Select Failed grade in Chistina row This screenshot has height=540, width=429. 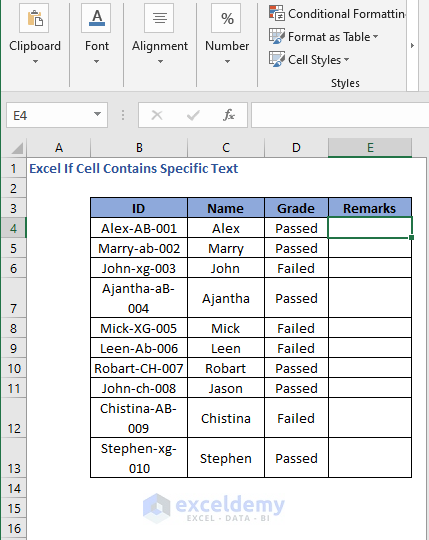[x=296, y=418]
